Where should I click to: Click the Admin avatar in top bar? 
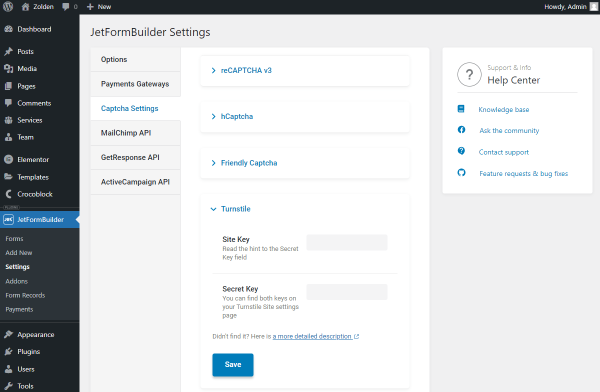594,7
